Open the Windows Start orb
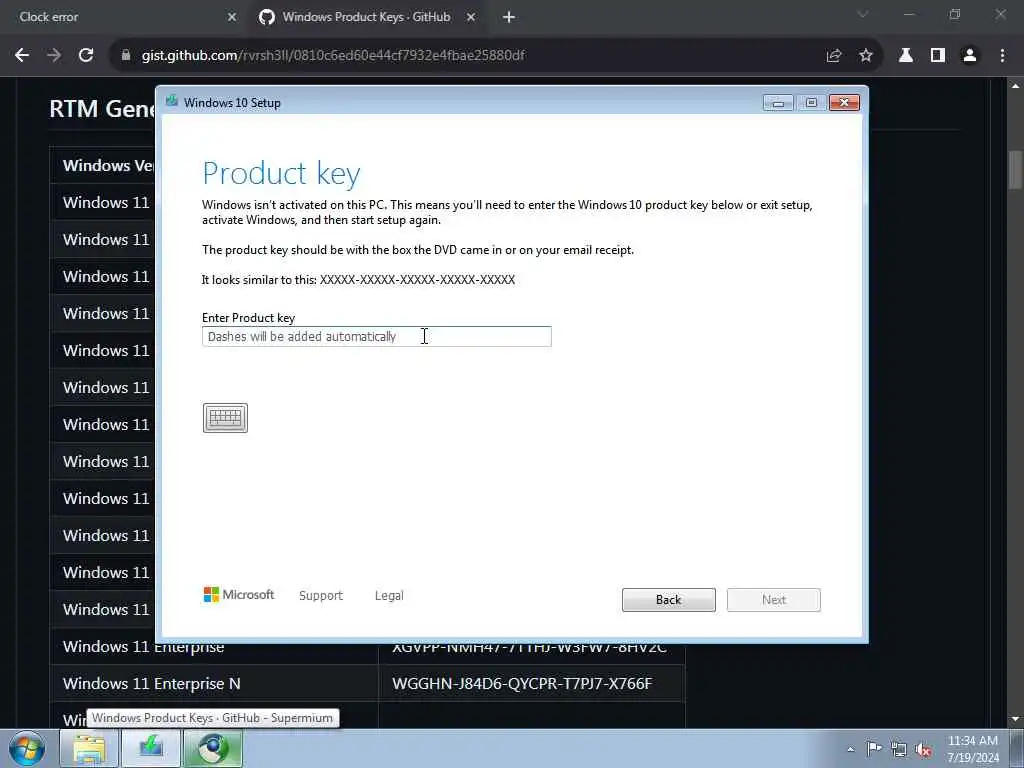This screenshot has height=768, width=1024. [x=27, y=748]
